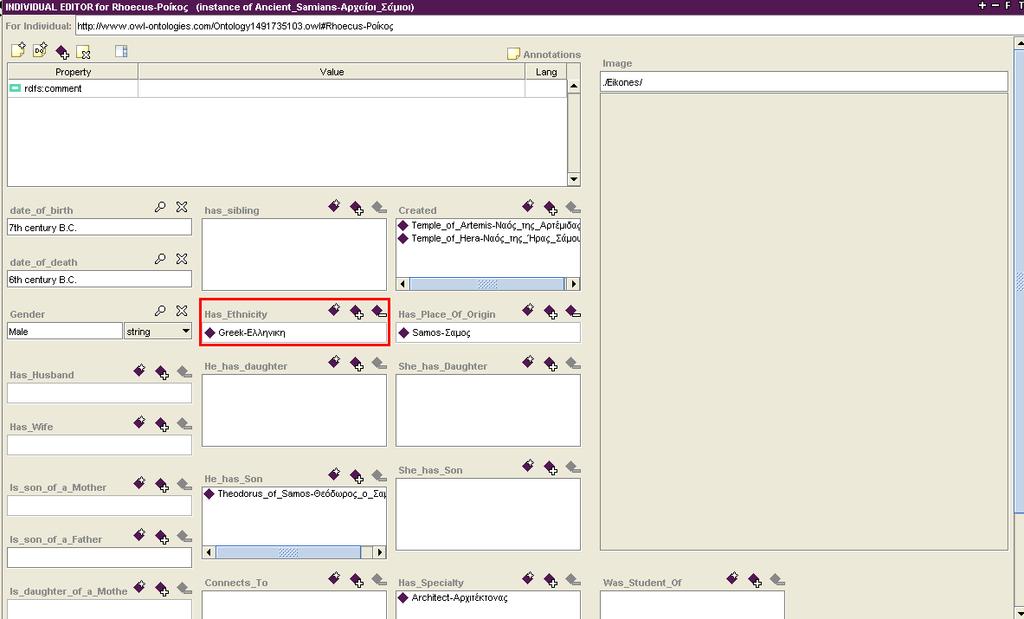Click the horizontal scrollbar thumb of He_has_Son list
This screenshot has width=1024, height=619.
click(x=288, y=552)
